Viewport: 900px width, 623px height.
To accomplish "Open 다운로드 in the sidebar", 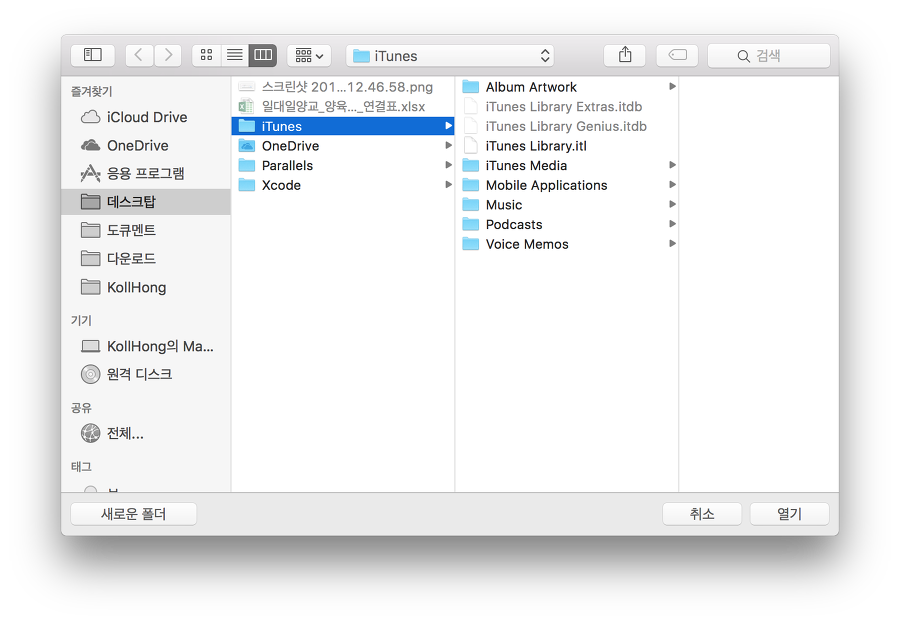I will pos(131,258).
